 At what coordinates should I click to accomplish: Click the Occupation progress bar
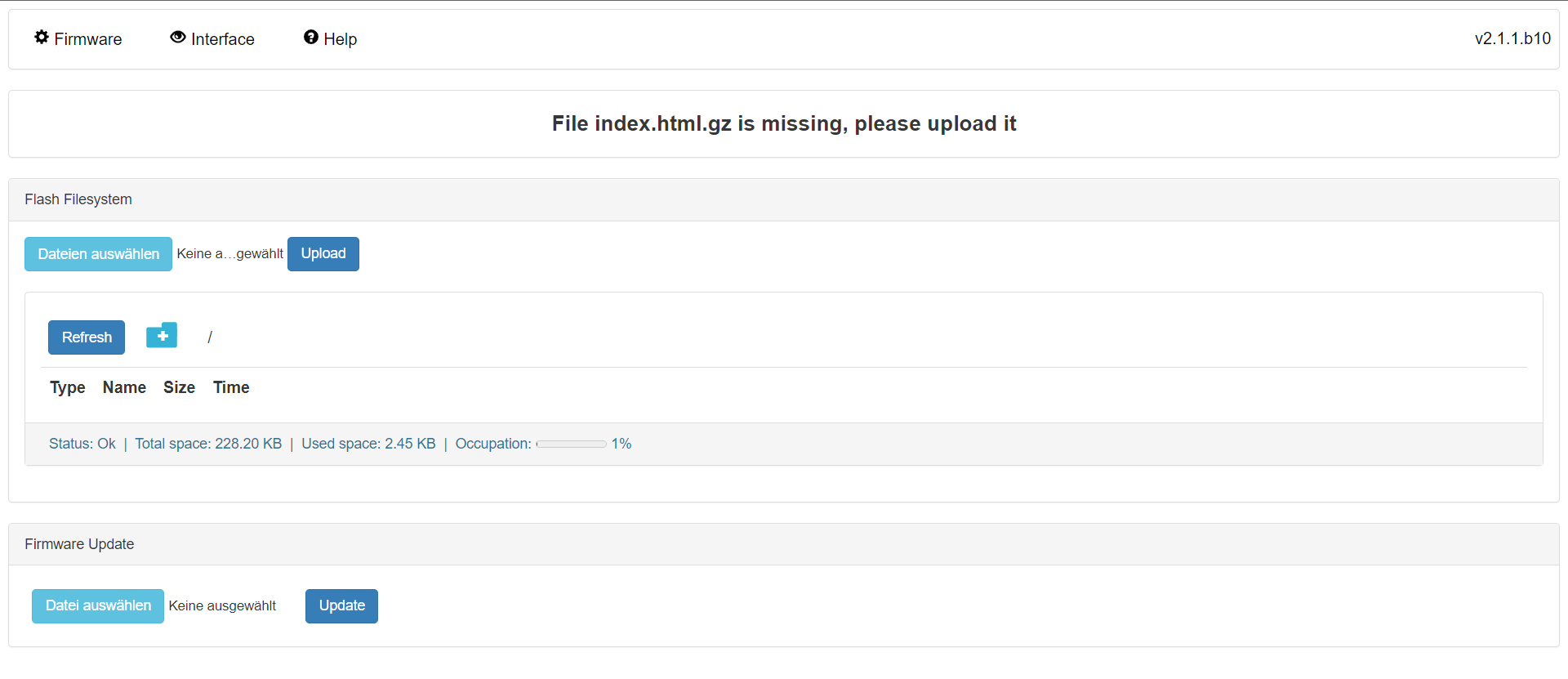click(x=571, y=444)
